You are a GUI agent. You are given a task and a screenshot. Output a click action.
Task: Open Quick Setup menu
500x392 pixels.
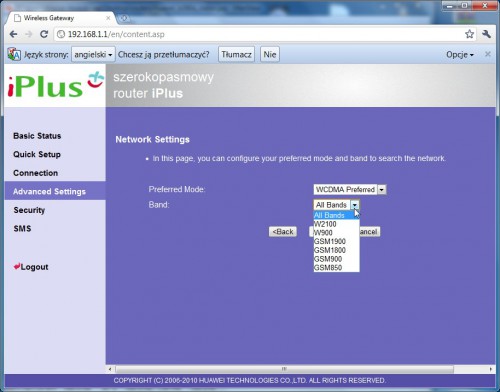tap(37, 155)
